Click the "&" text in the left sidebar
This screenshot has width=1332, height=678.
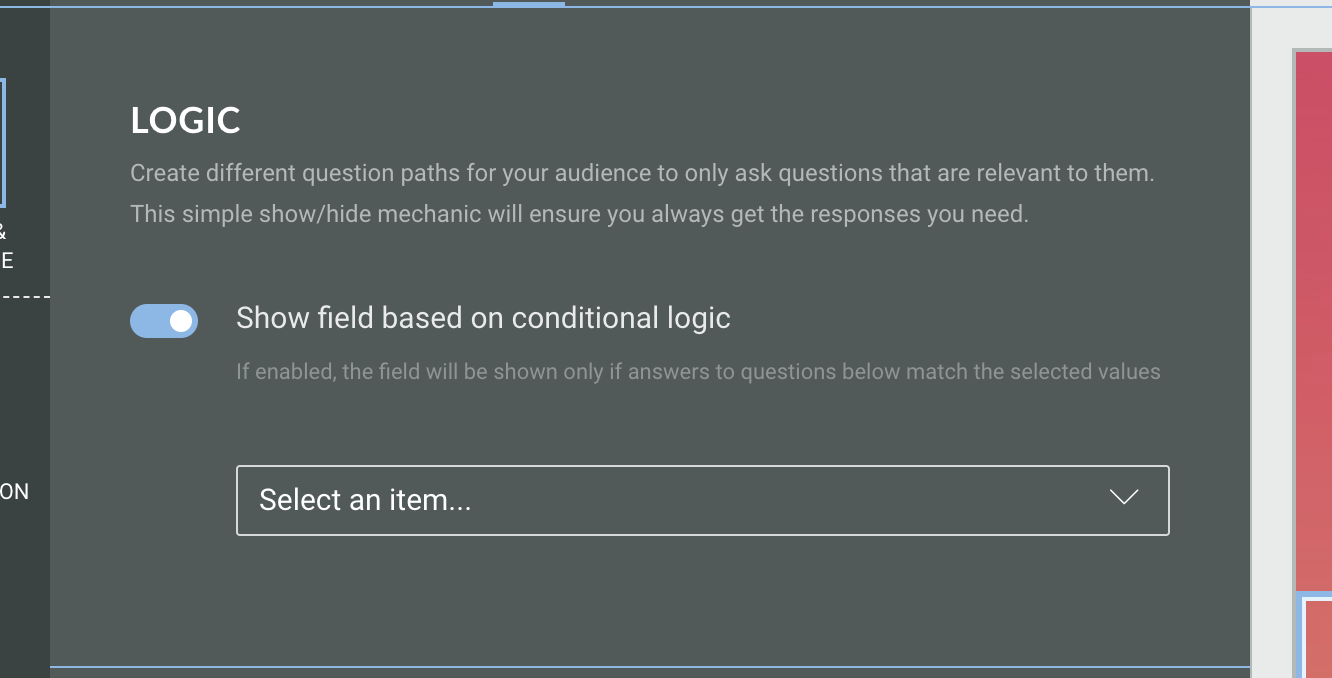3,233
